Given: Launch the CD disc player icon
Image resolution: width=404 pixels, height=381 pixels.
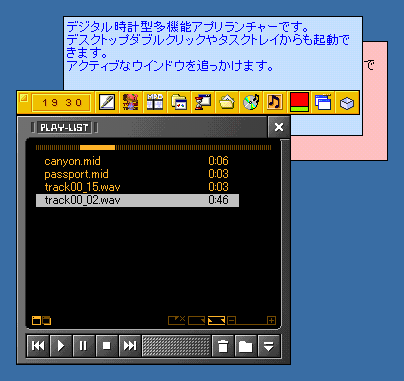Looking at the screenshot, I should click(x=251, y=102).
